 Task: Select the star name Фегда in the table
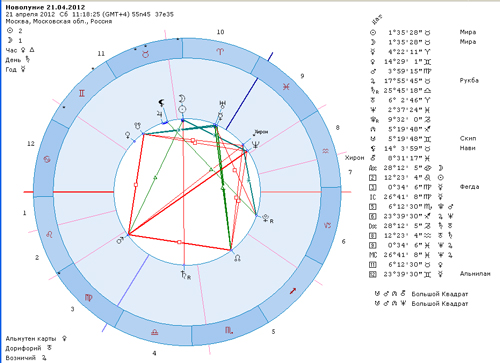(x=469, y=187)
